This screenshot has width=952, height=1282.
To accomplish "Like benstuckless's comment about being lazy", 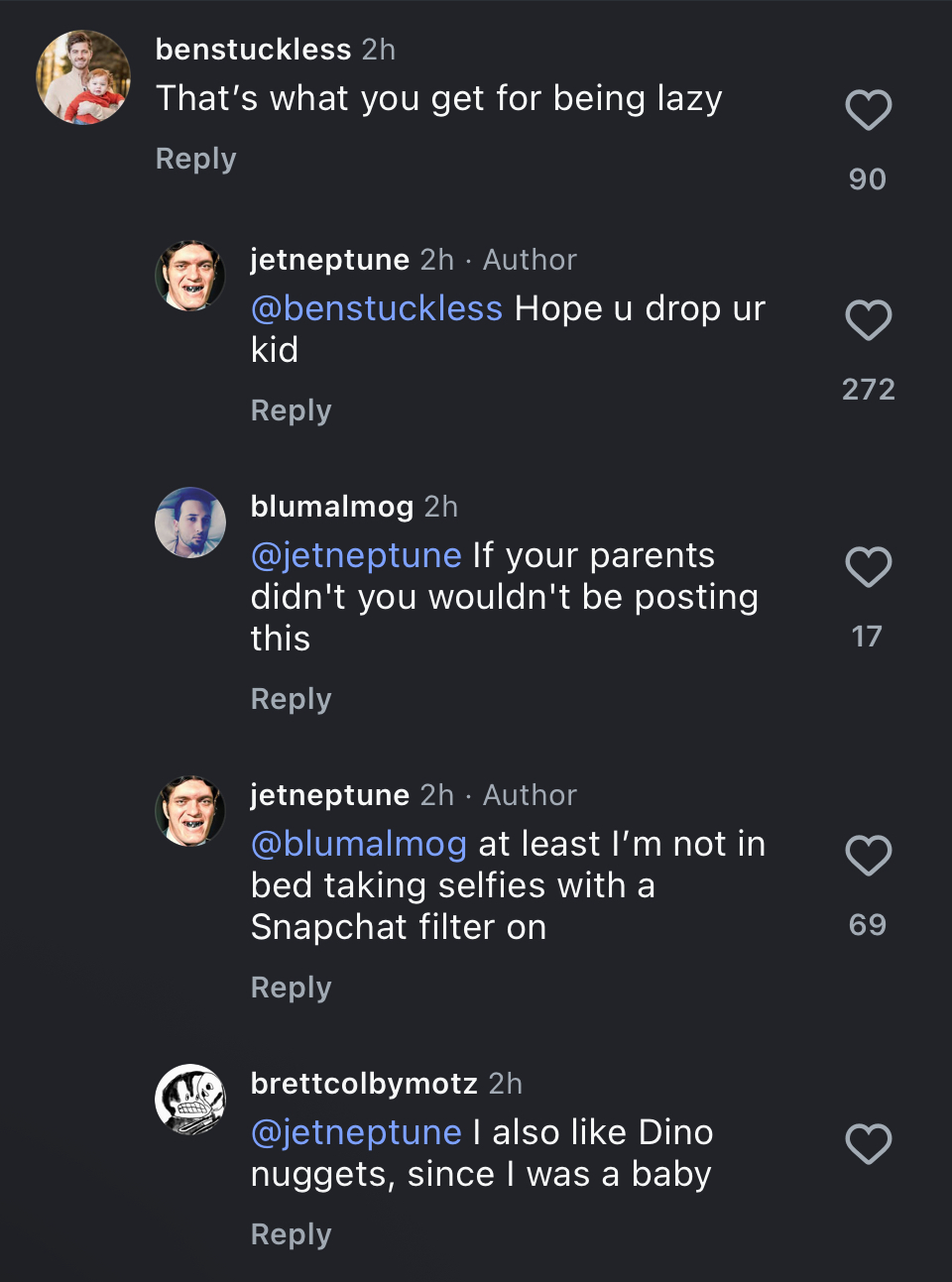I will (868, 110).
